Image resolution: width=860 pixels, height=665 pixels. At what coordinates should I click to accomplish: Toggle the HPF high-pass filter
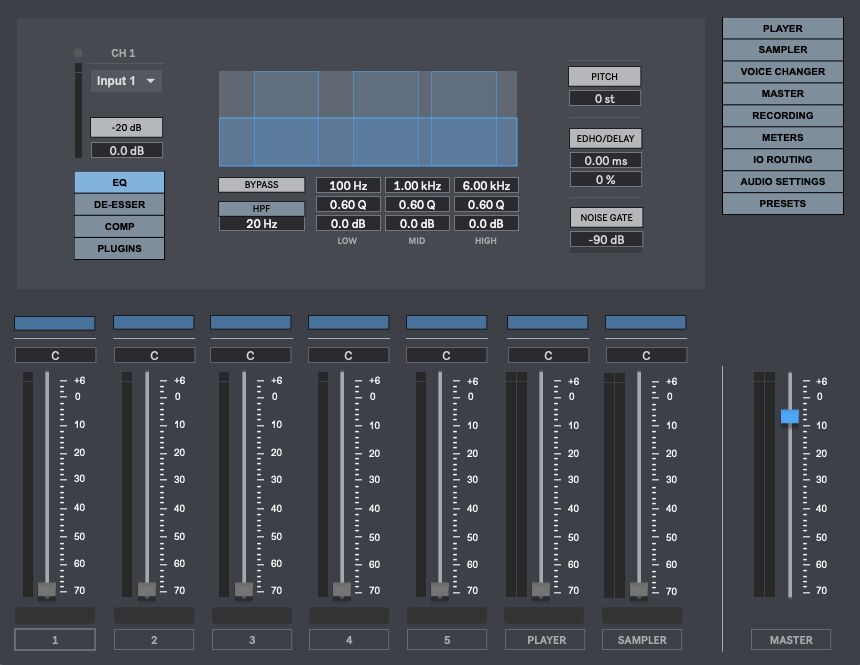tap(262, 207)
